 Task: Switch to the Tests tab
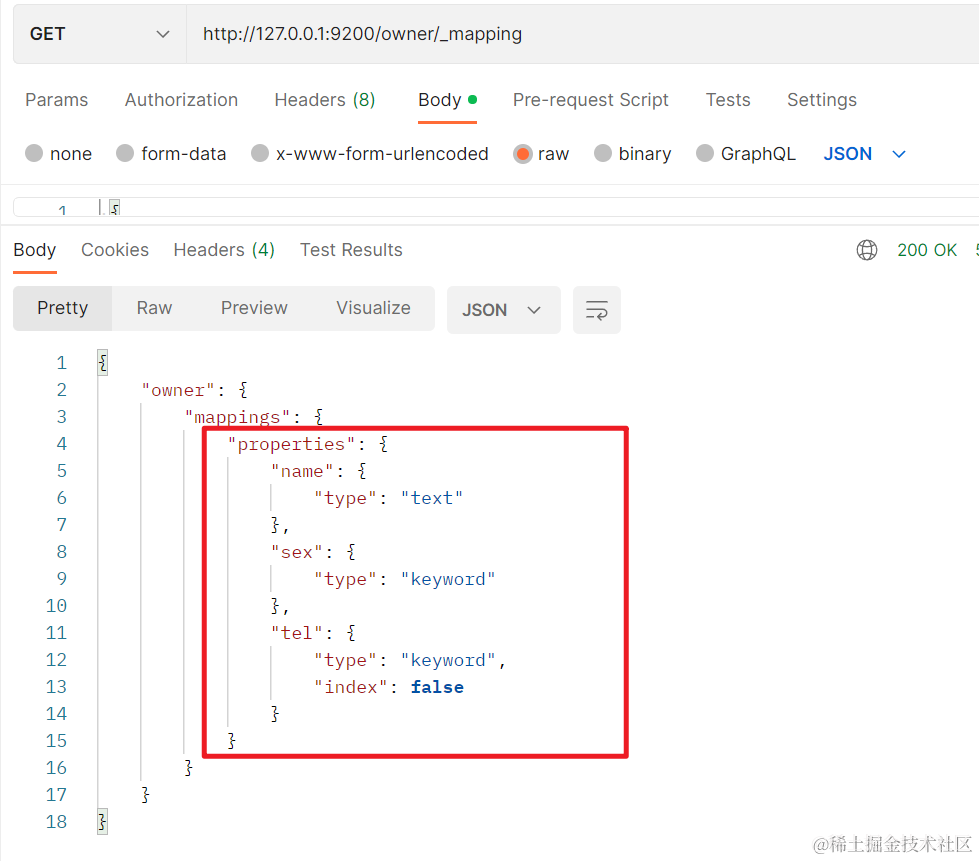click(x=728, y=100)
